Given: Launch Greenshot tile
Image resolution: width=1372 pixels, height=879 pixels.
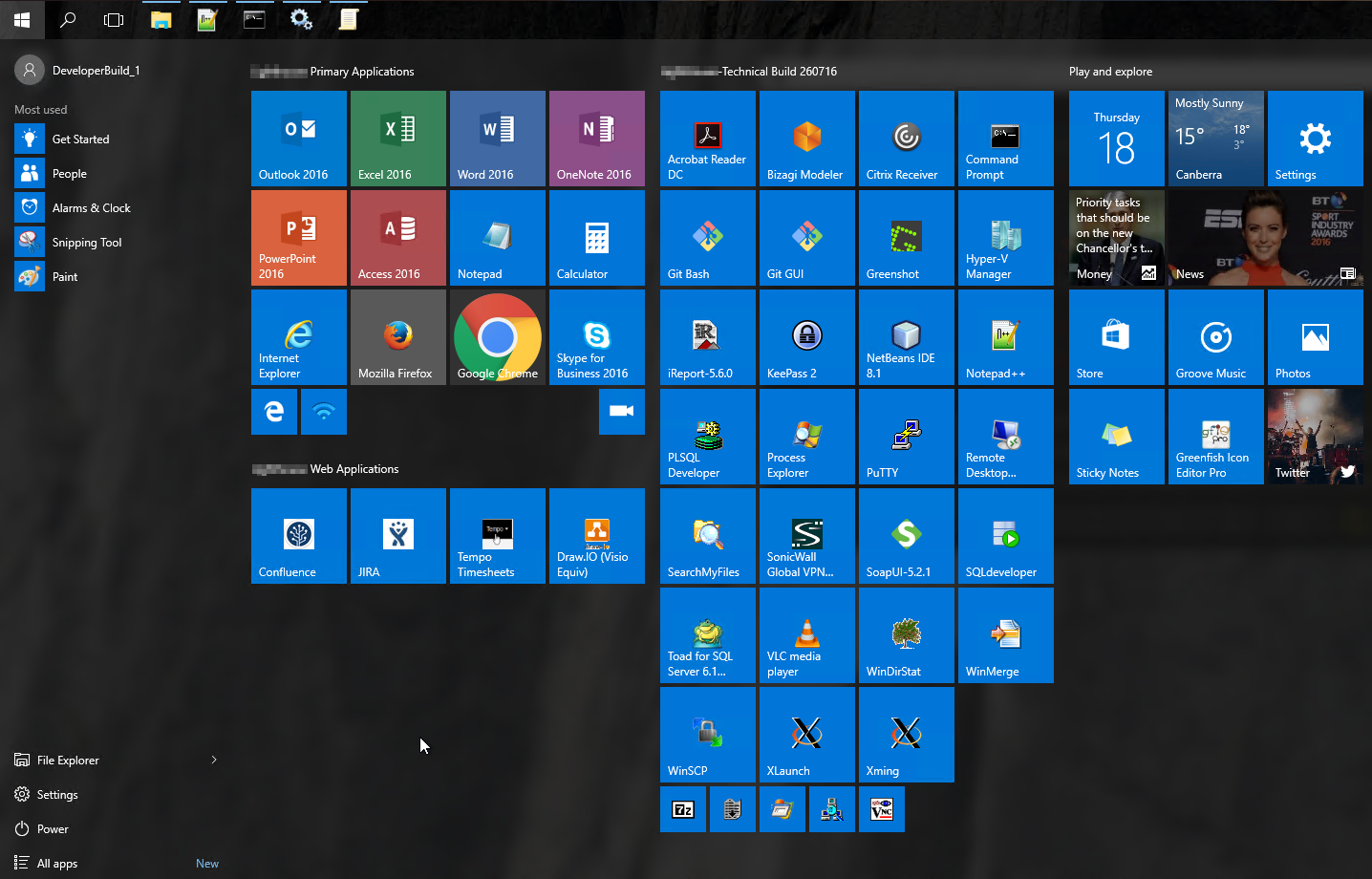Looking at the screenshot, I should point(907,238).
